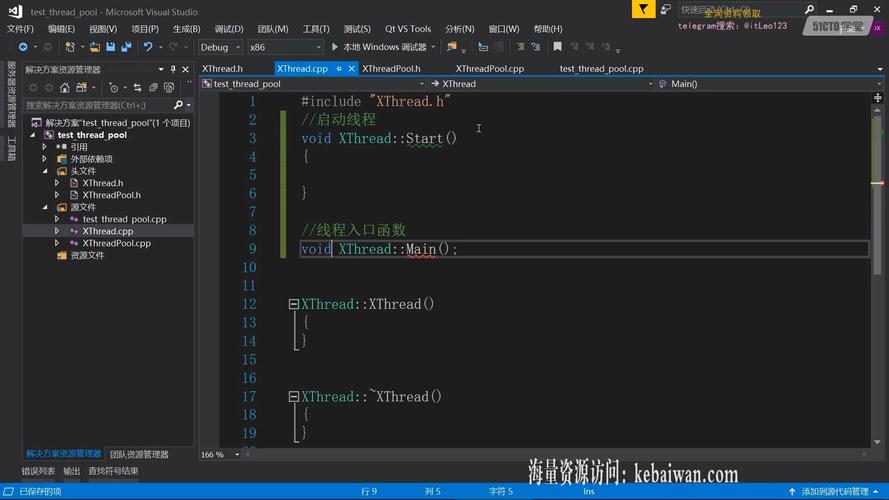Click the Show All Files icon
Screen dimensions: 889x500
[169, 88]
